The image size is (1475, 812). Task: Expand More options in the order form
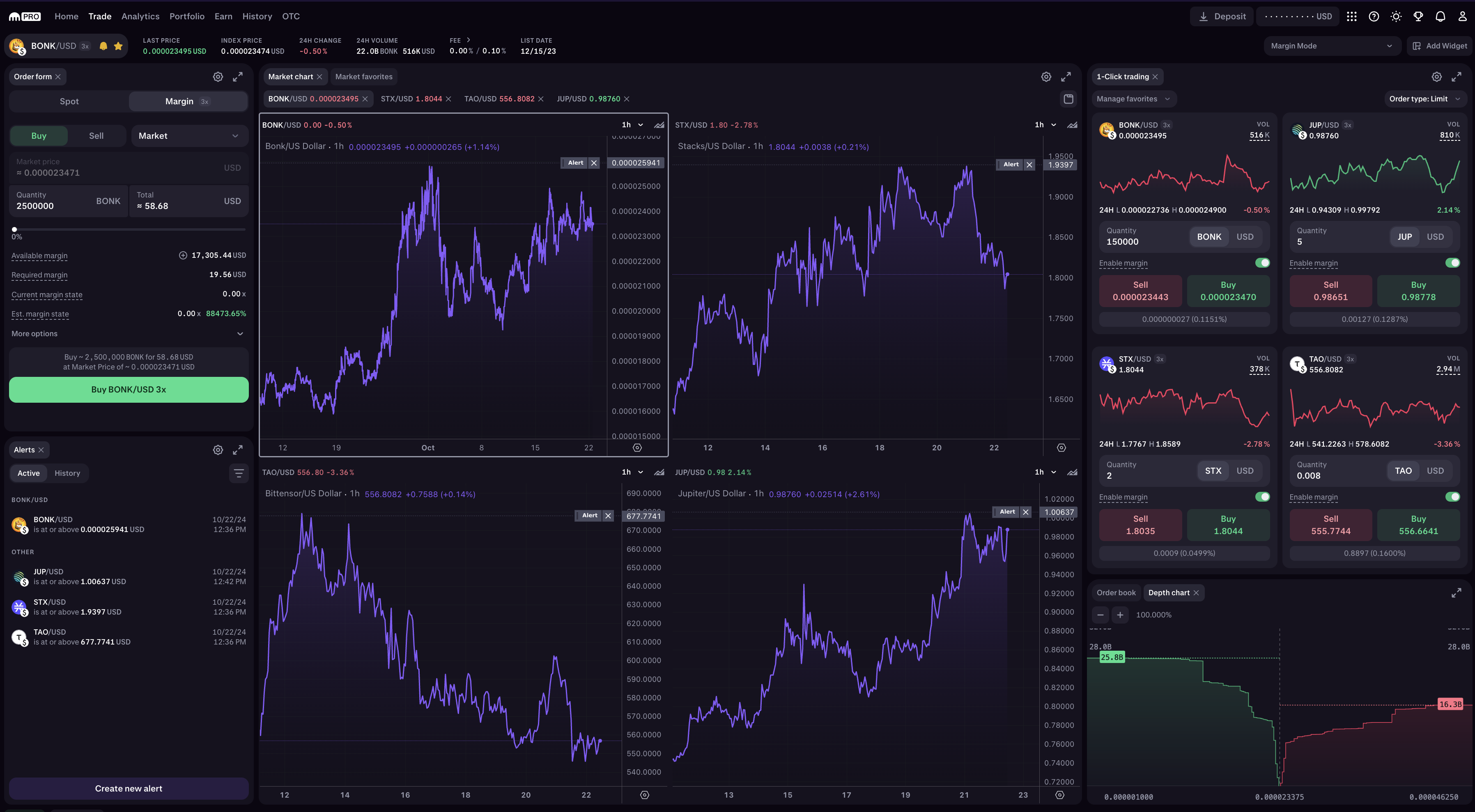point(128,333)
